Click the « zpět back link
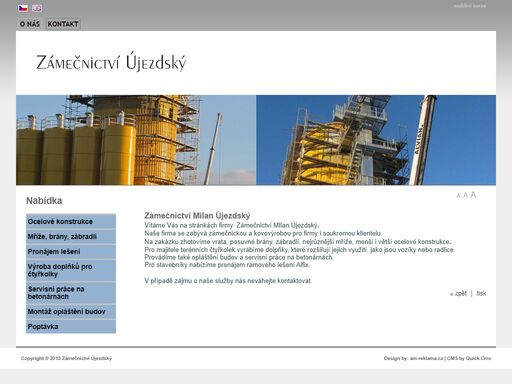512x384 pixels. pyautogui.click(x=458, y=293)
